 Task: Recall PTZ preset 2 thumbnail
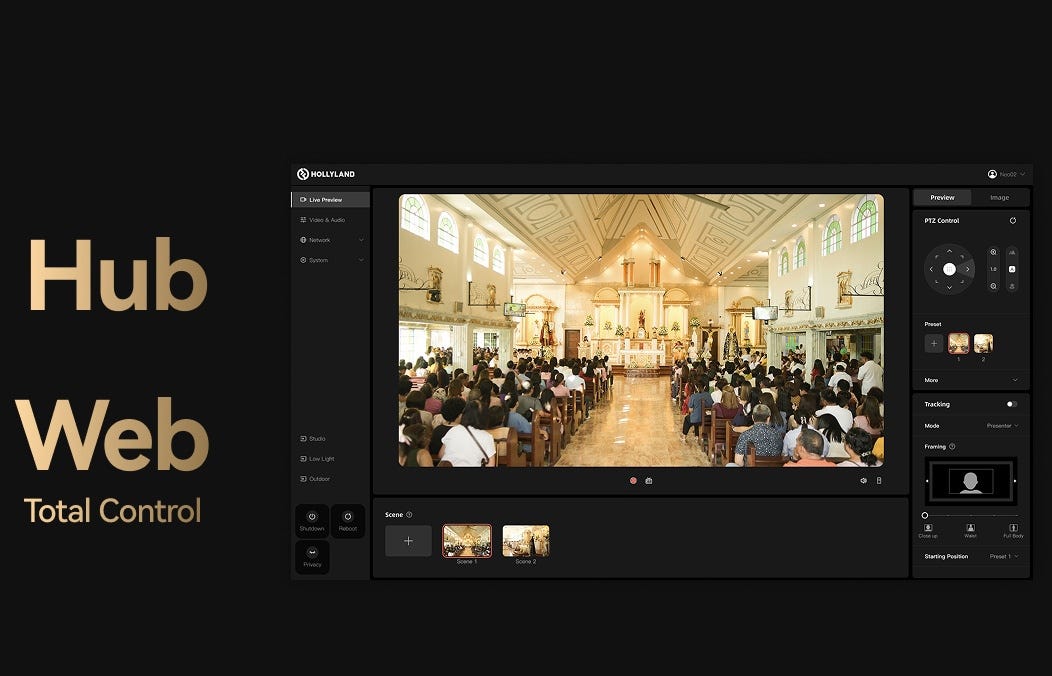(984, 343)
